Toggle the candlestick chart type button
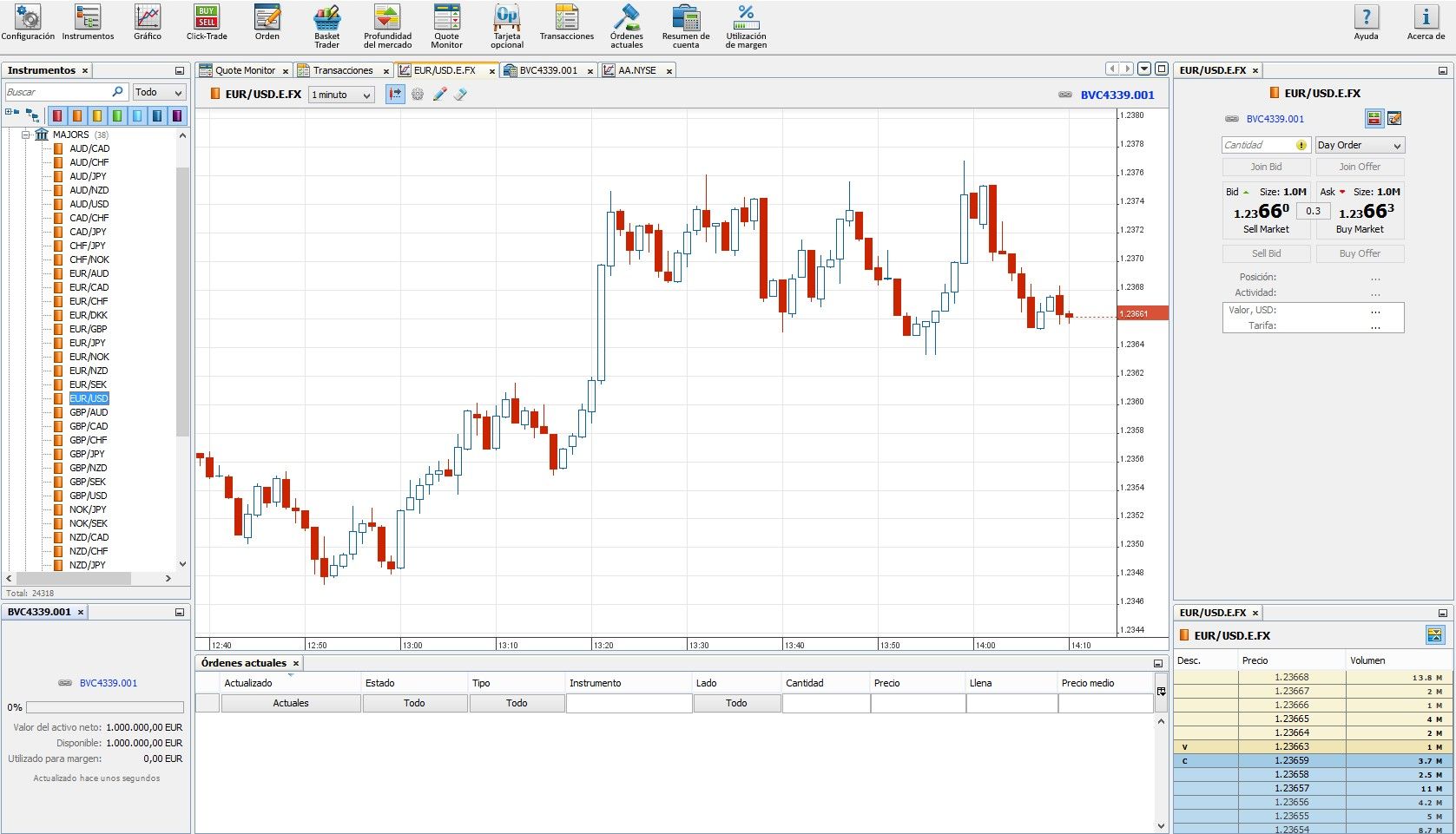The height and width of the screenshot is (834, 1456). point(395,94)
